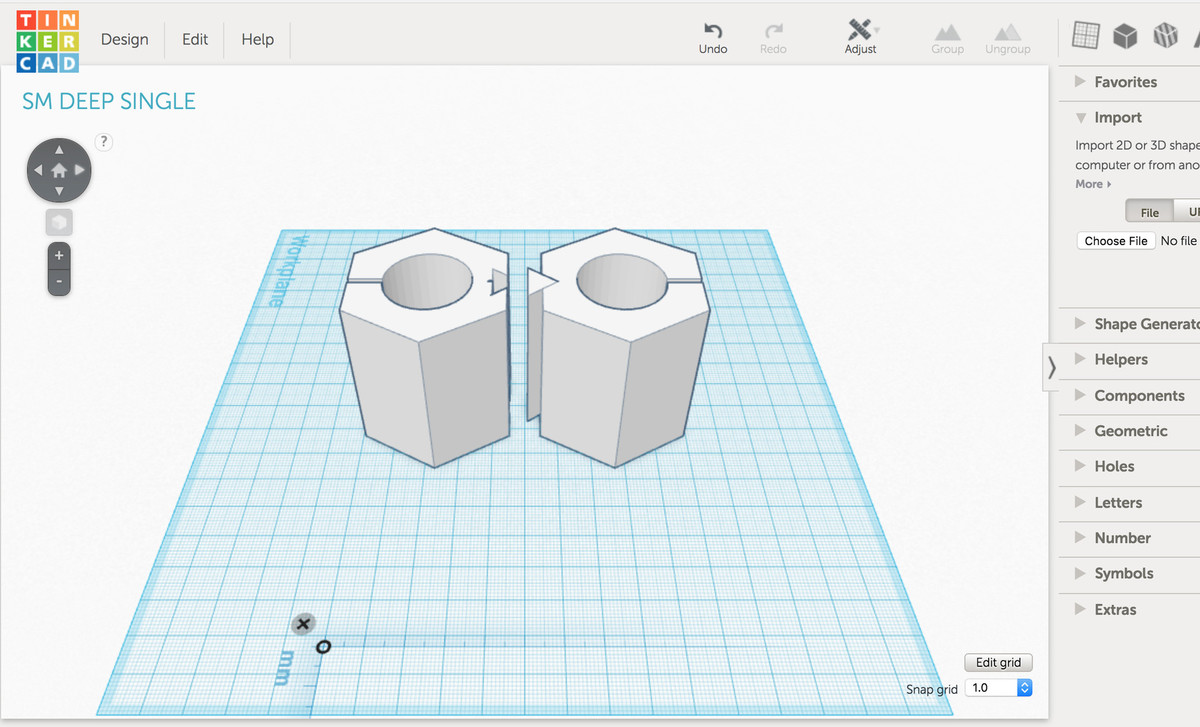Click the Tinkercad logo
Image resolution: width=1200 pixels, height=727 pixels.
[47, 41]
